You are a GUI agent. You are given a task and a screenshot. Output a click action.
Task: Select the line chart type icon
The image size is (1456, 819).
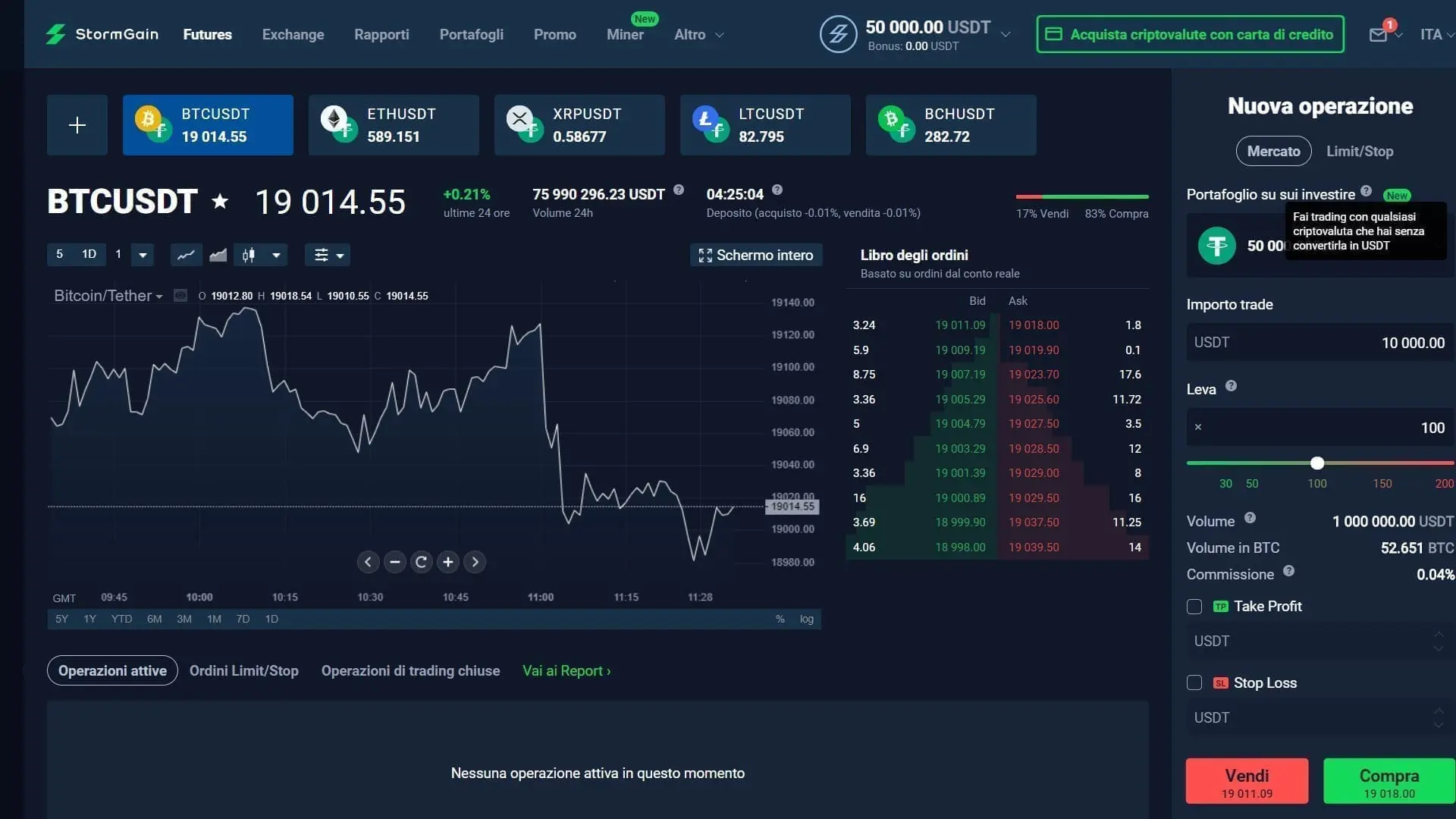[186, 255]
